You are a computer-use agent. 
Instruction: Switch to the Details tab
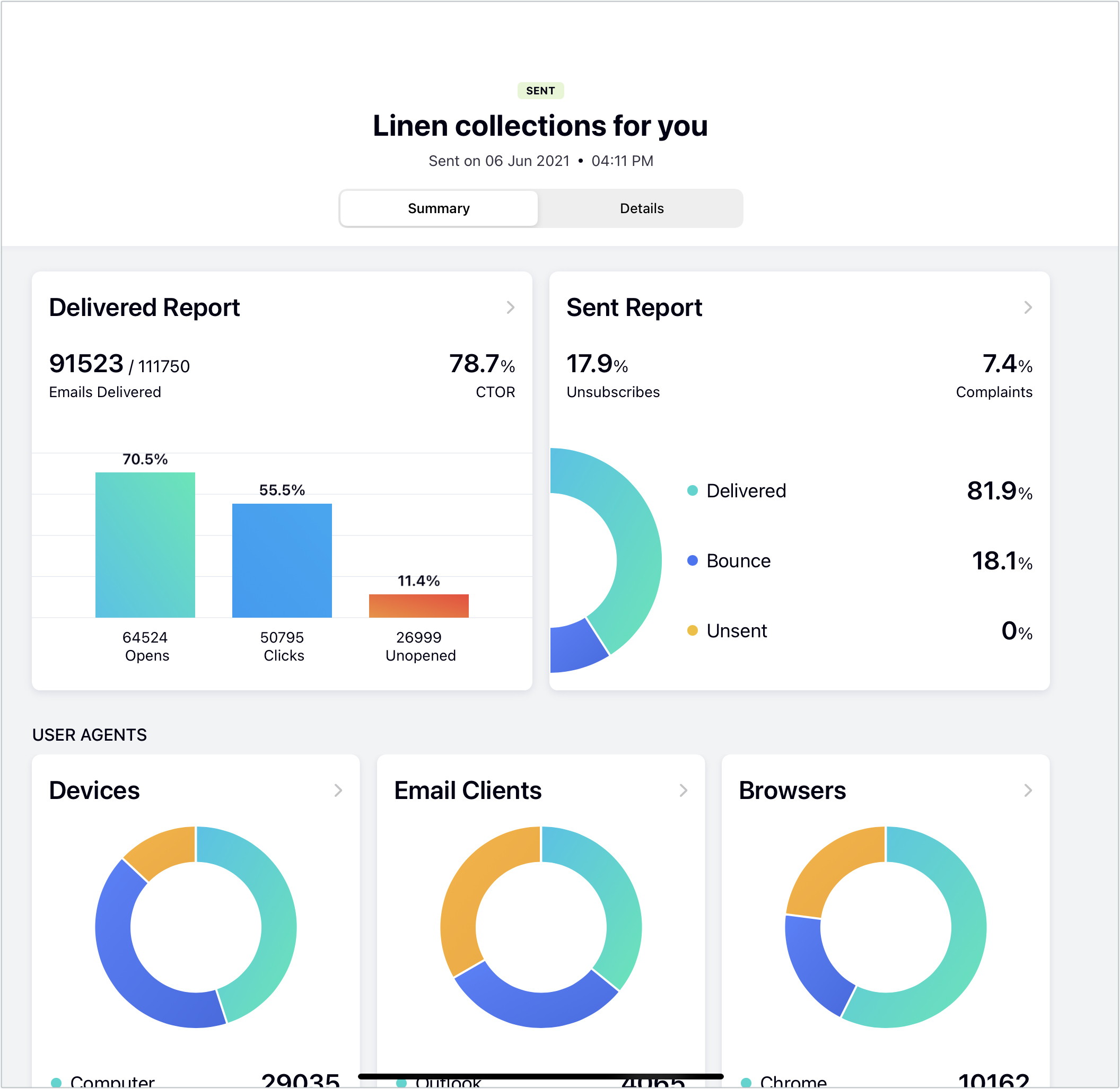pyautogui.click(x=641, y=209)
